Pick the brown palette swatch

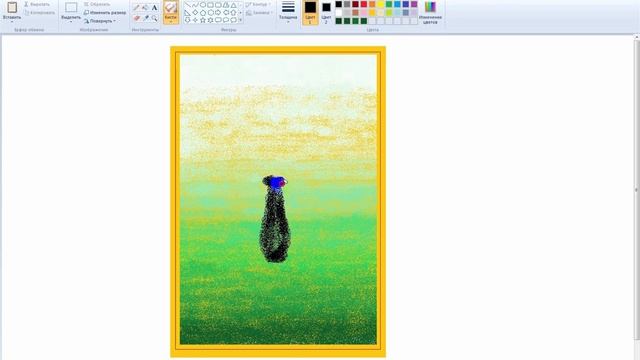355,13
